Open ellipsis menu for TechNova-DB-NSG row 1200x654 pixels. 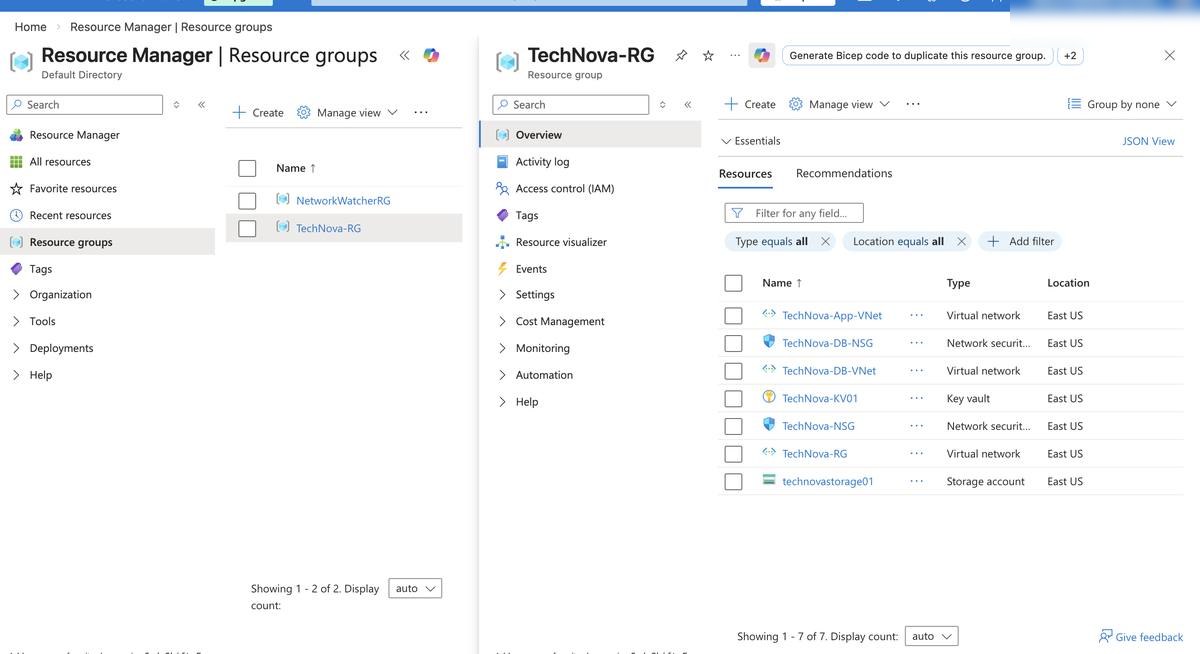[x=917, y=343]
